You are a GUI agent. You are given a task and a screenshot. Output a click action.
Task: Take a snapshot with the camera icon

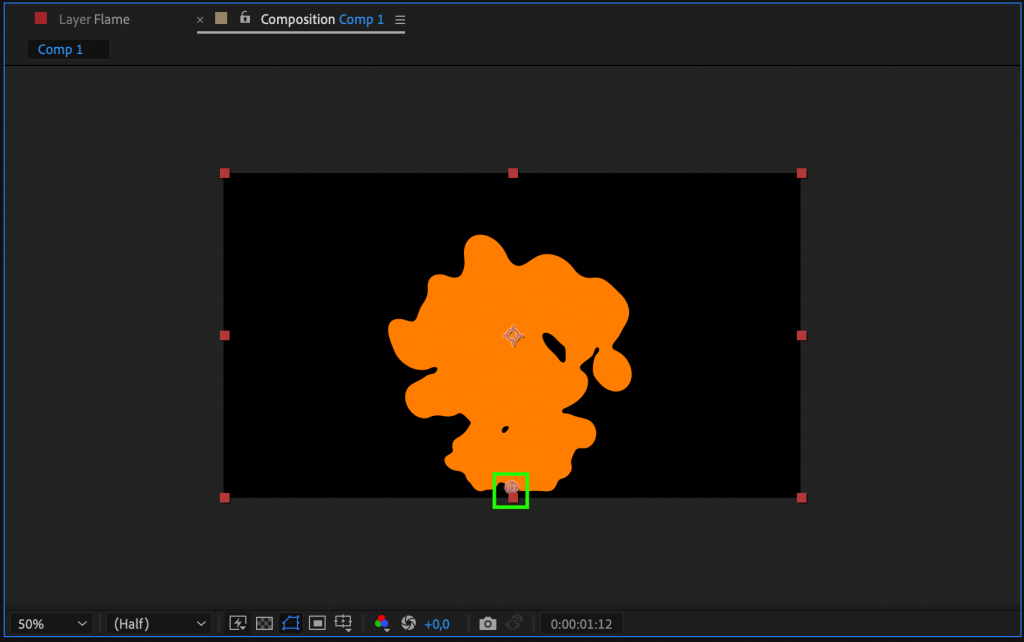pyautogui.click(x=488, y=623)
